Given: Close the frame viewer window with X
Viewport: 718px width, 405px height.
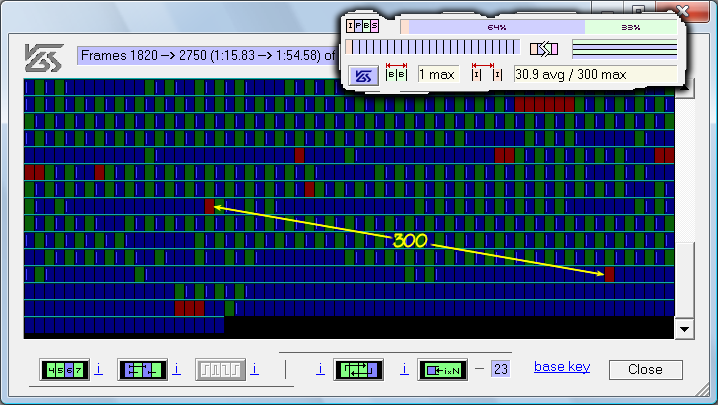Looking at the screenshot, I should [x=682, y=10].
